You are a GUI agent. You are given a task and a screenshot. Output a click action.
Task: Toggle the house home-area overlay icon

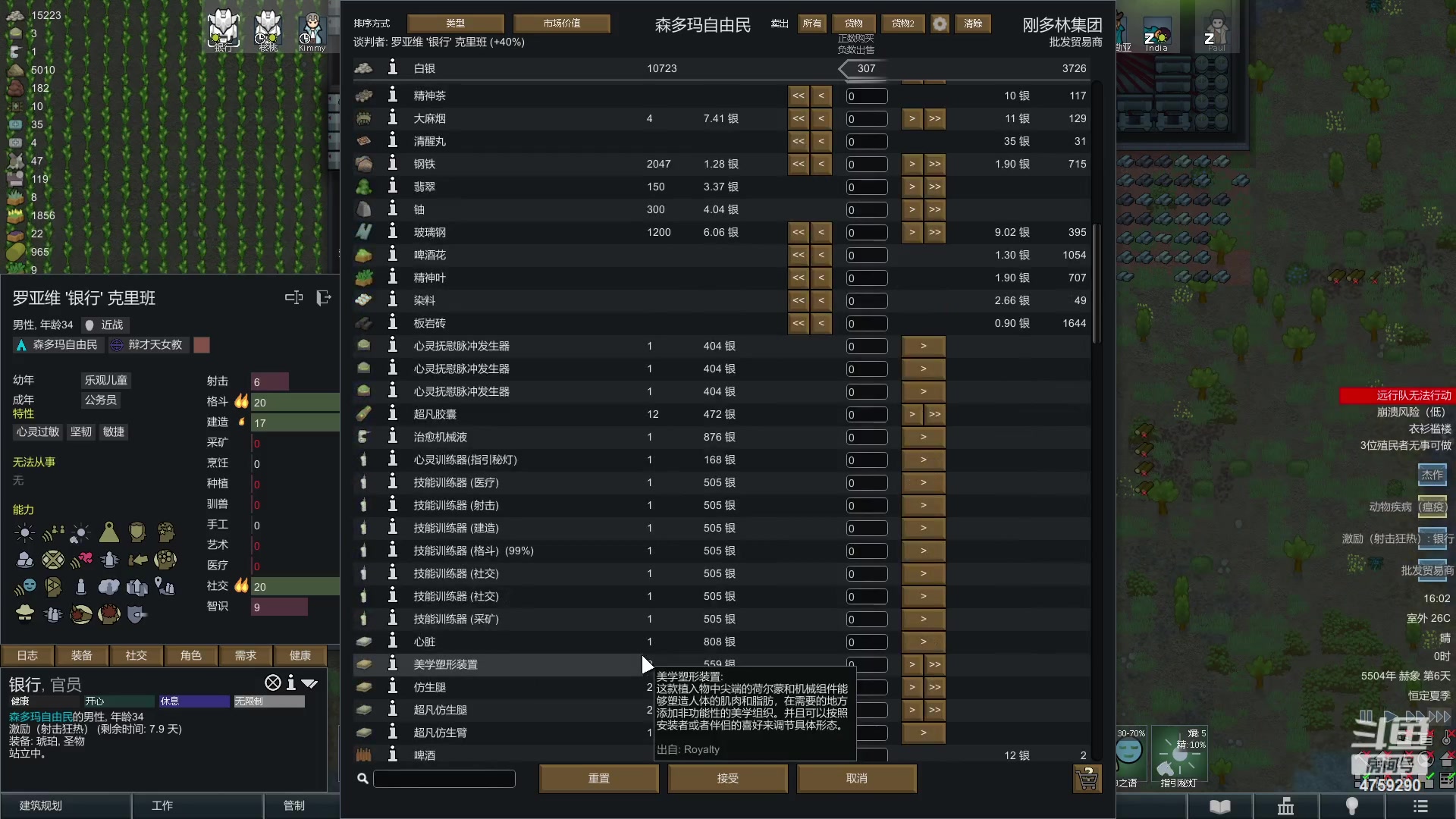(1448, 758)
